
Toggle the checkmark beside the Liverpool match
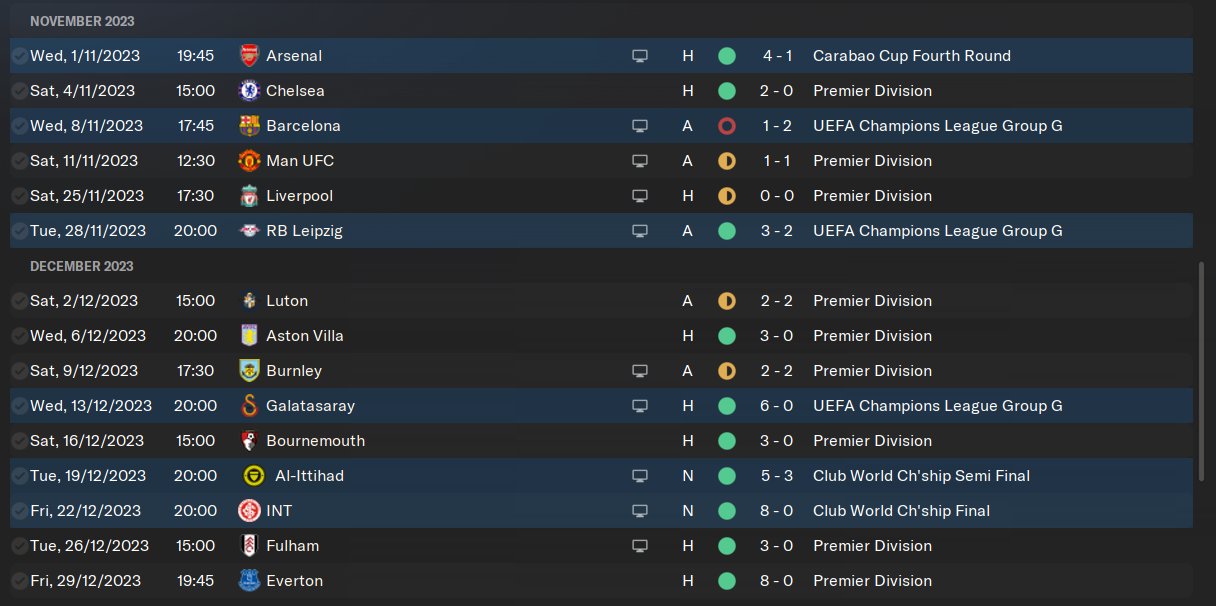pos(19,196)
